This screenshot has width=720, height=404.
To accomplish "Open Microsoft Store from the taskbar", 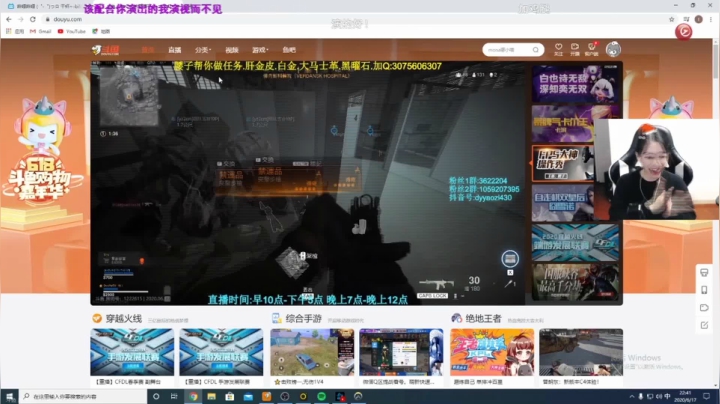I will point(230,396).
